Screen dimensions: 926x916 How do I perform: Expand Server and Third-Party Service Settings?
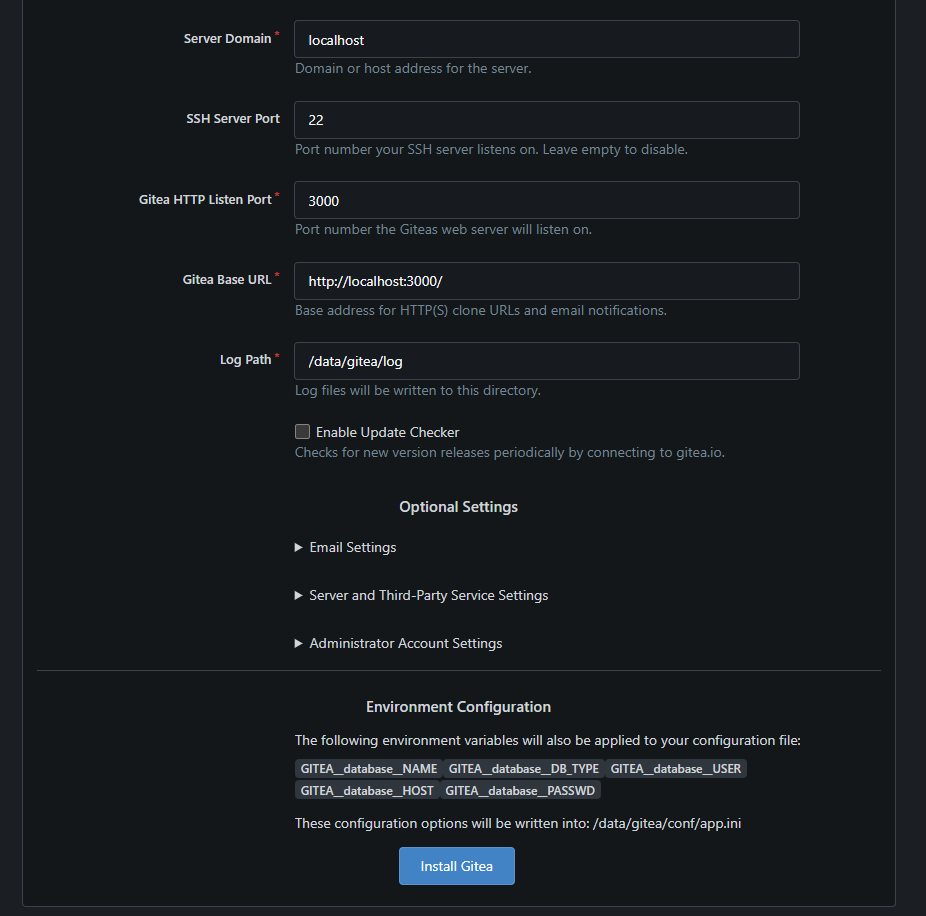[x=421, y=595]
